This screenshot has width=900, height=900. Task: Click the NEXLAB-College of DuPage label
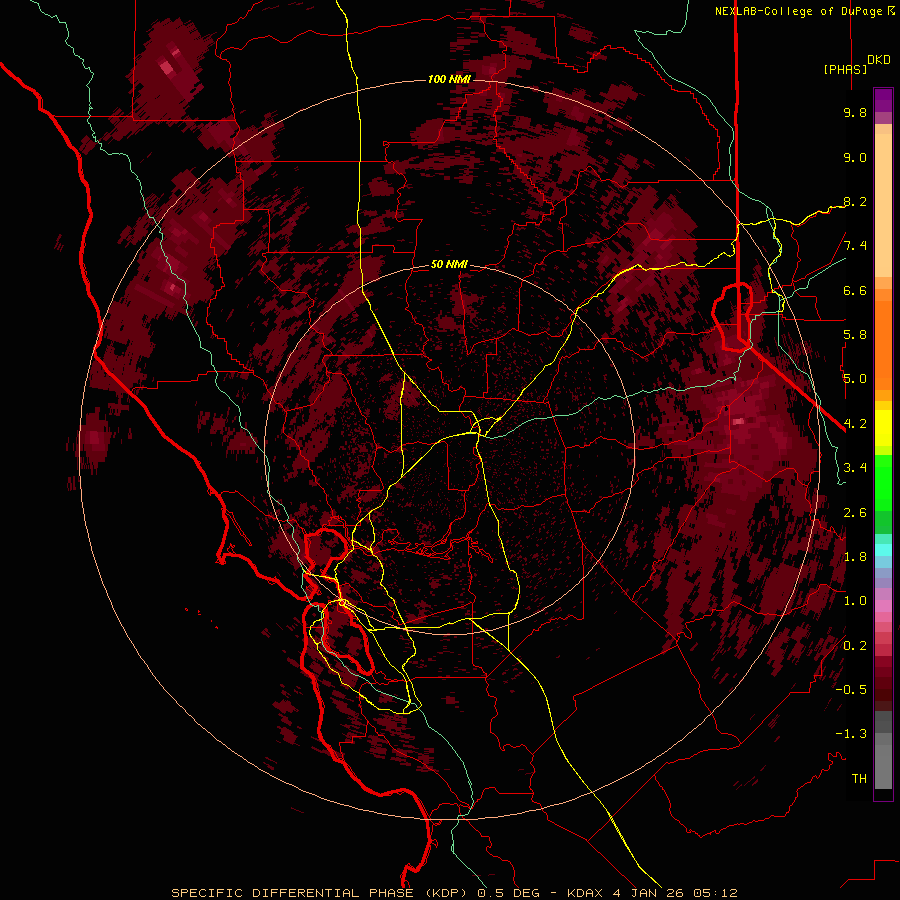[804, 11]
